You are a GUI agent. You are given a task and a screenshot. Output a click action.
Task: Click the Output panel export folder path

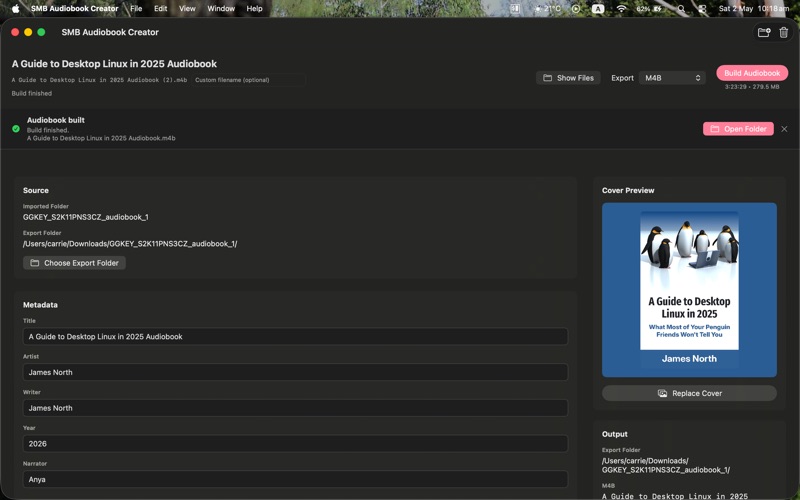[x=666, y=465]
